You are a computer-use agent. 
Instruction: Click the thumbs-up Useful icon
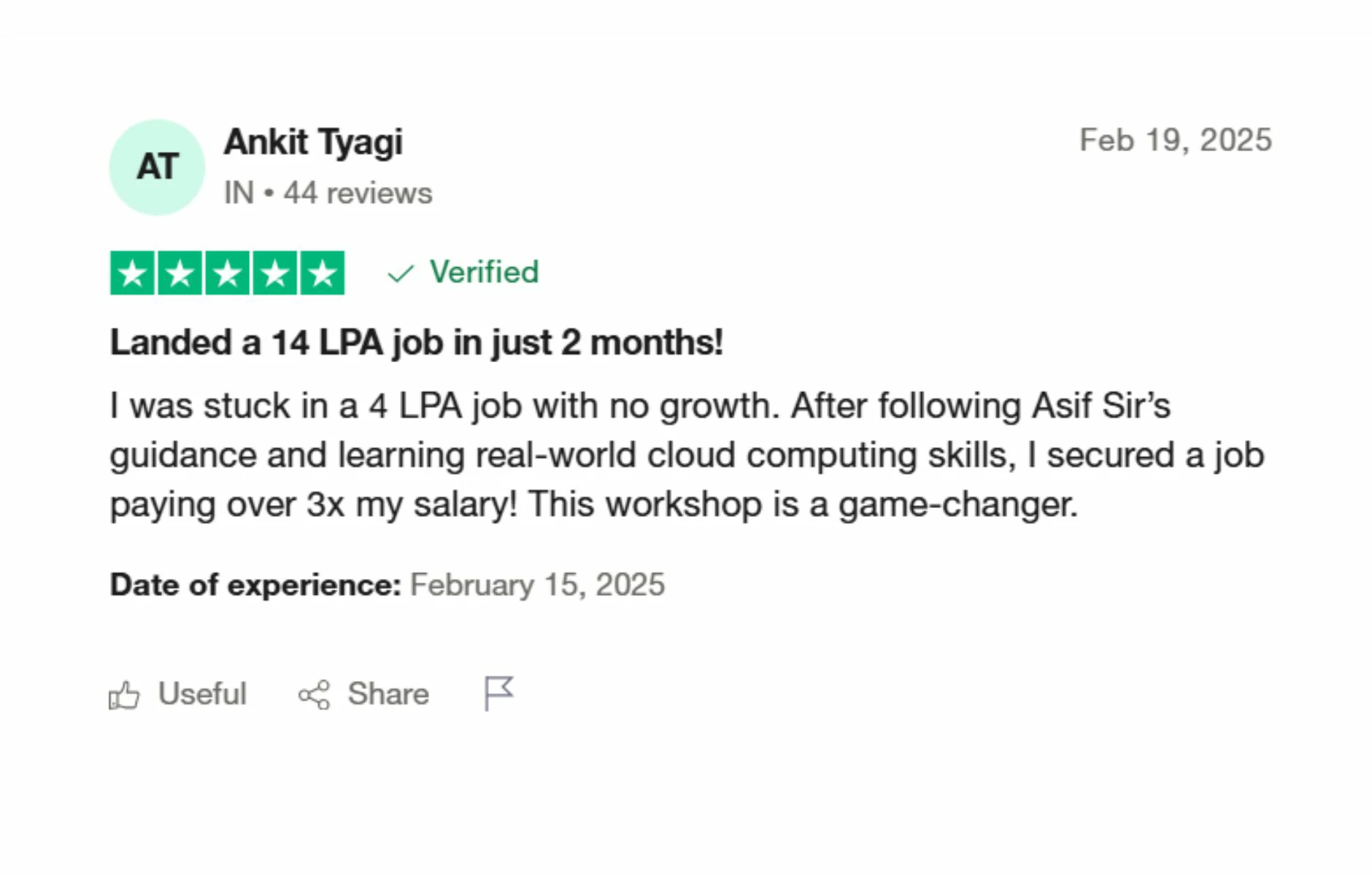click(124, 695)
